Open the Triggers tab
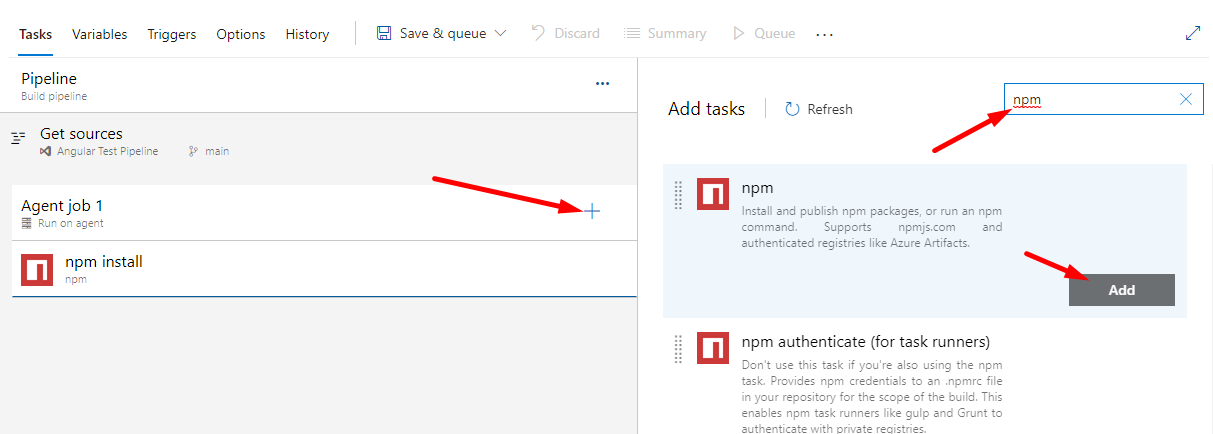Screen dimensions: 1213x434 [x=172, y=34]
